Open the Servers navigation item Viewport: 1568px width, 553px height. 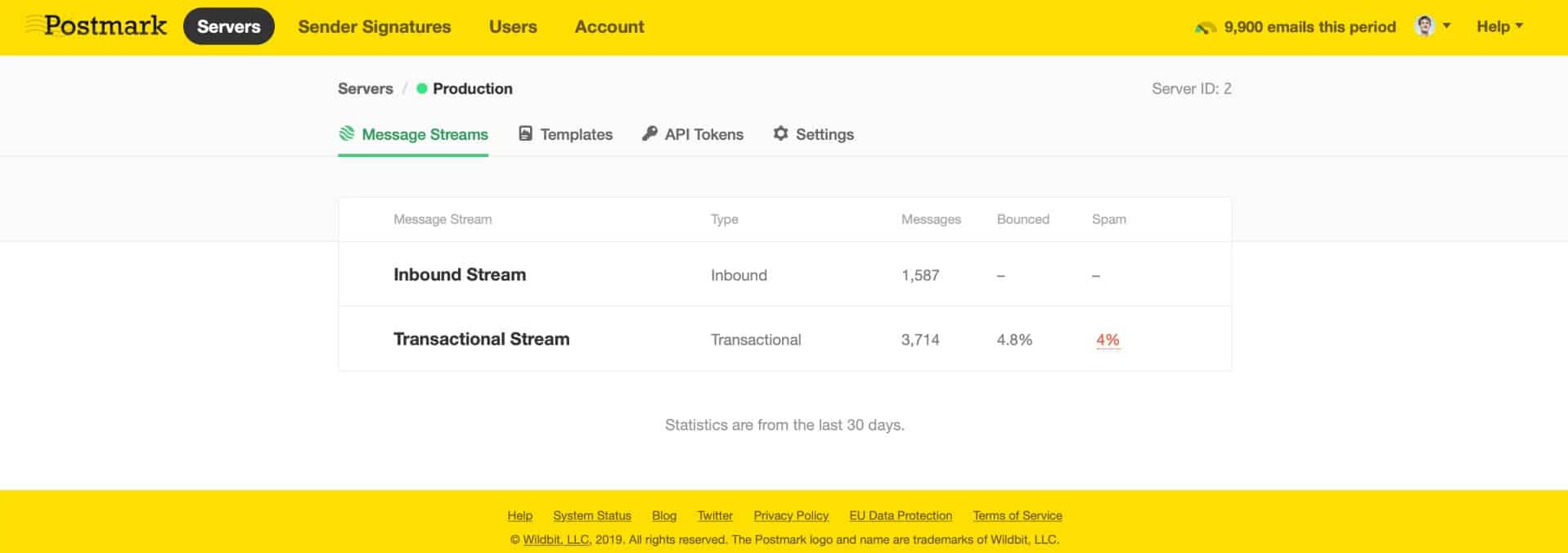tap(229, 26)
